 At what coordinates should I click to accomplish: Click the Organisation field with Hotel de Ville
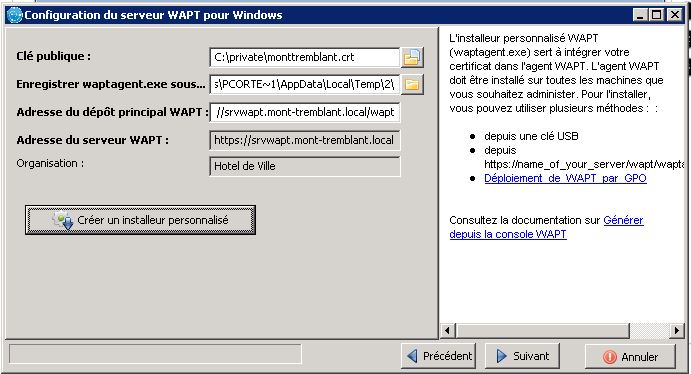tap(305, 166)
